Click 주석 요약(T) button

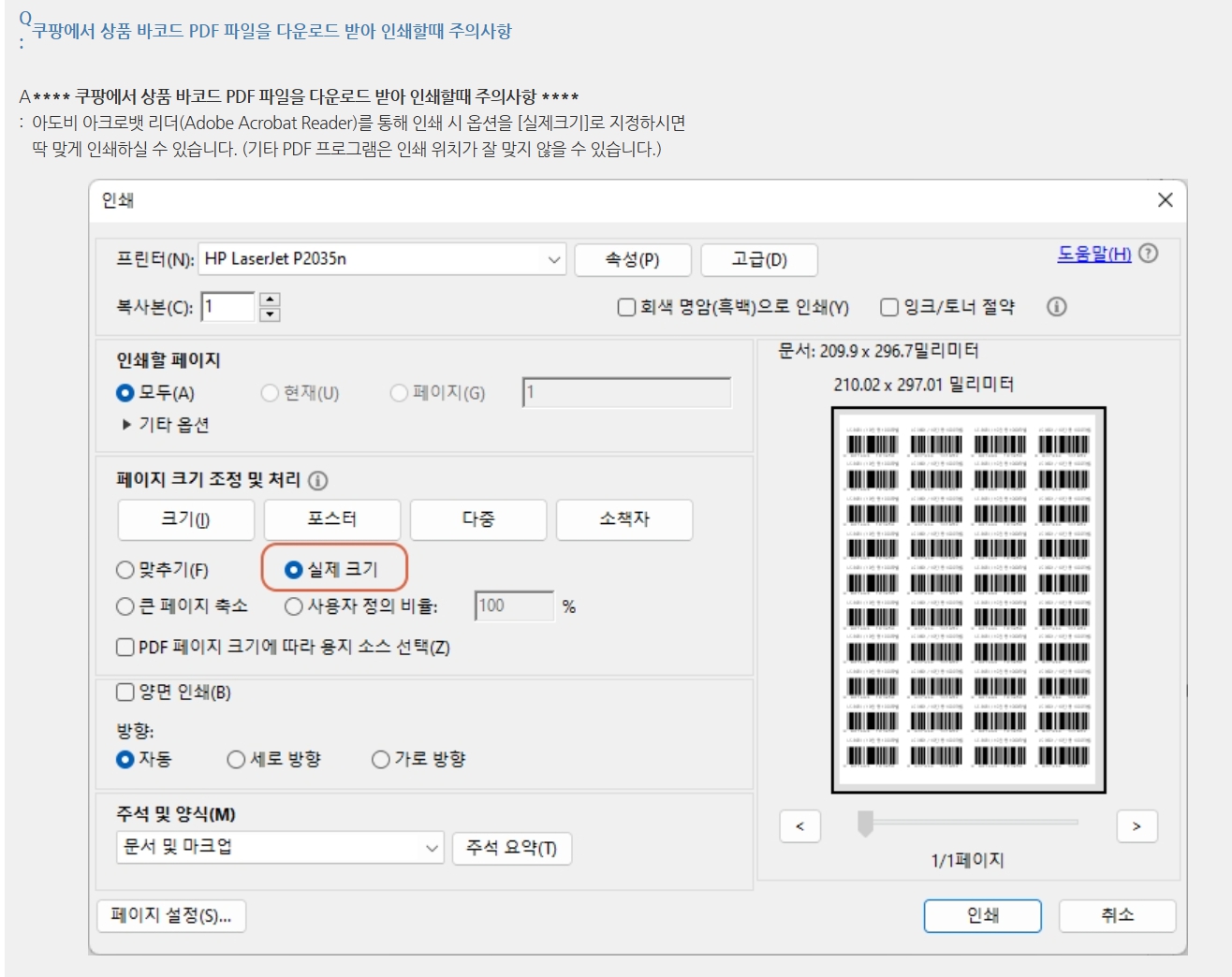pyautogui.click(x=512, y=848)
